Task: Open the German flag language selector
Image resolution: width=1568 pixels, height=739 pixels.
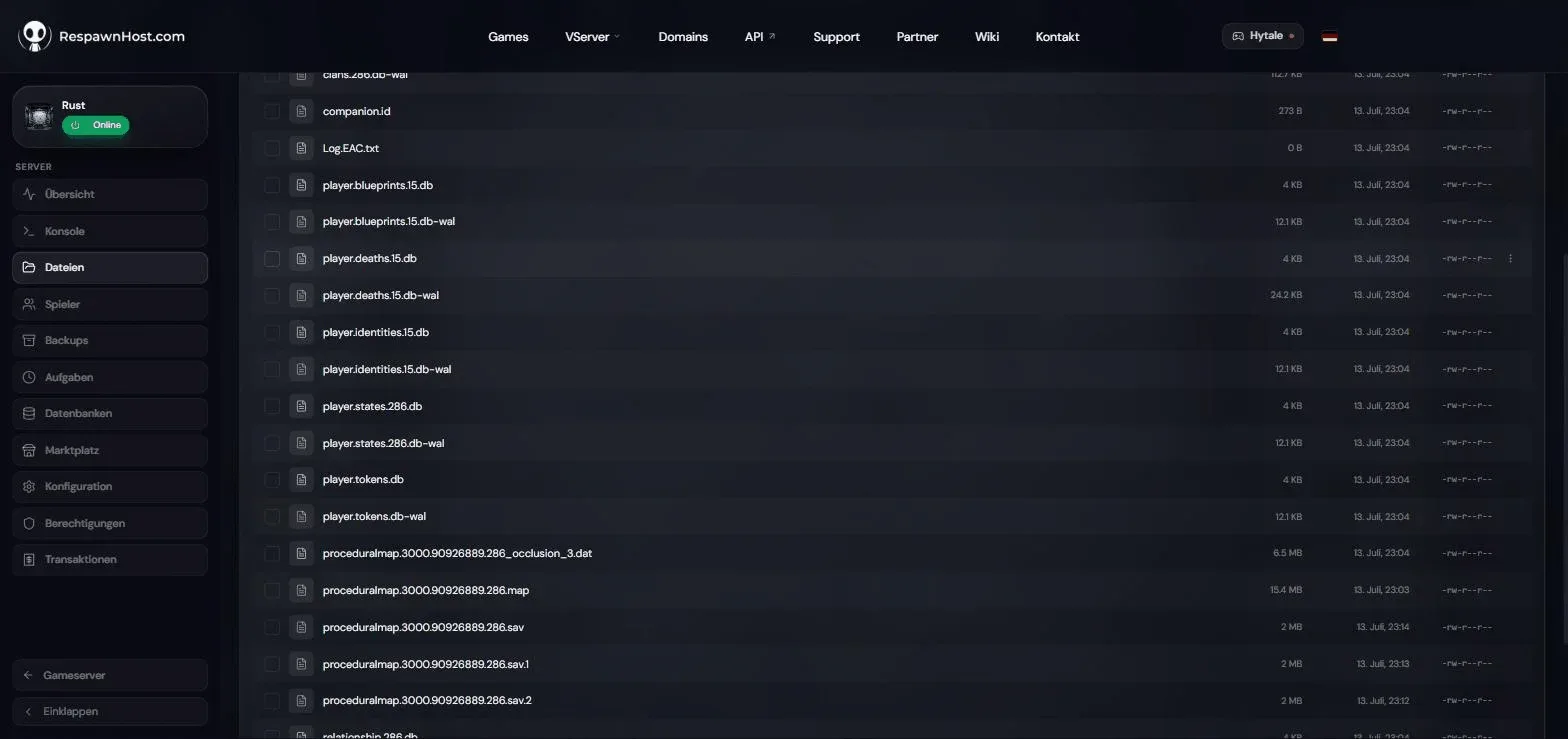Action: tap(1329, 37)
